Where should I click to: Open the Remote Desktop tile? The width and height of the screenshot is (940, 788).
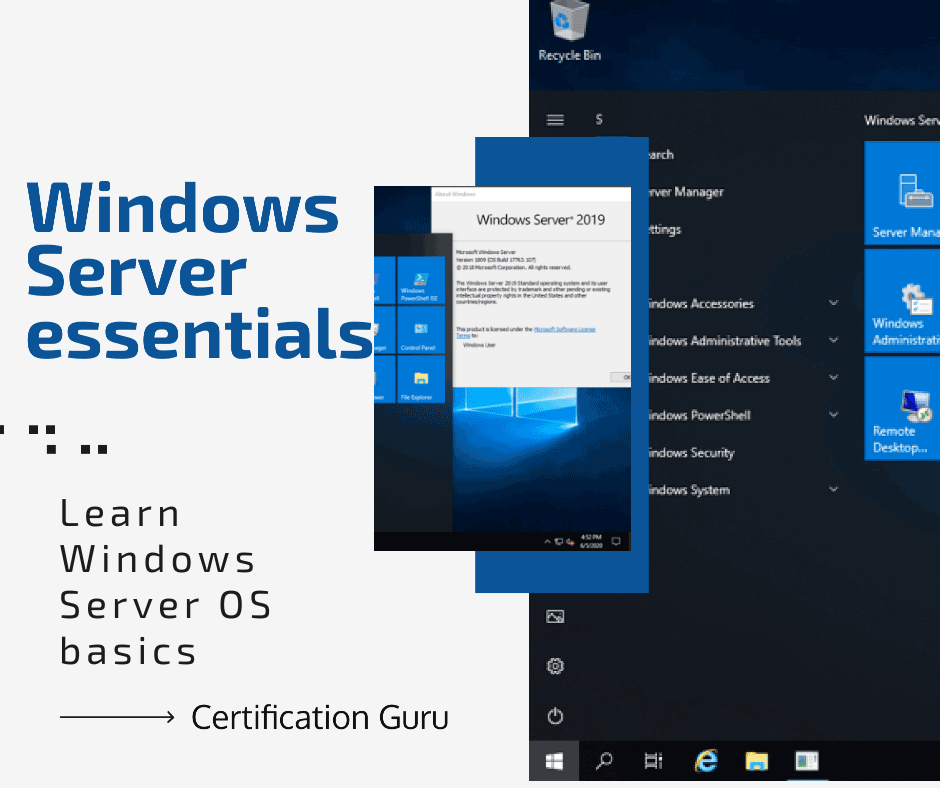point(902,409)
